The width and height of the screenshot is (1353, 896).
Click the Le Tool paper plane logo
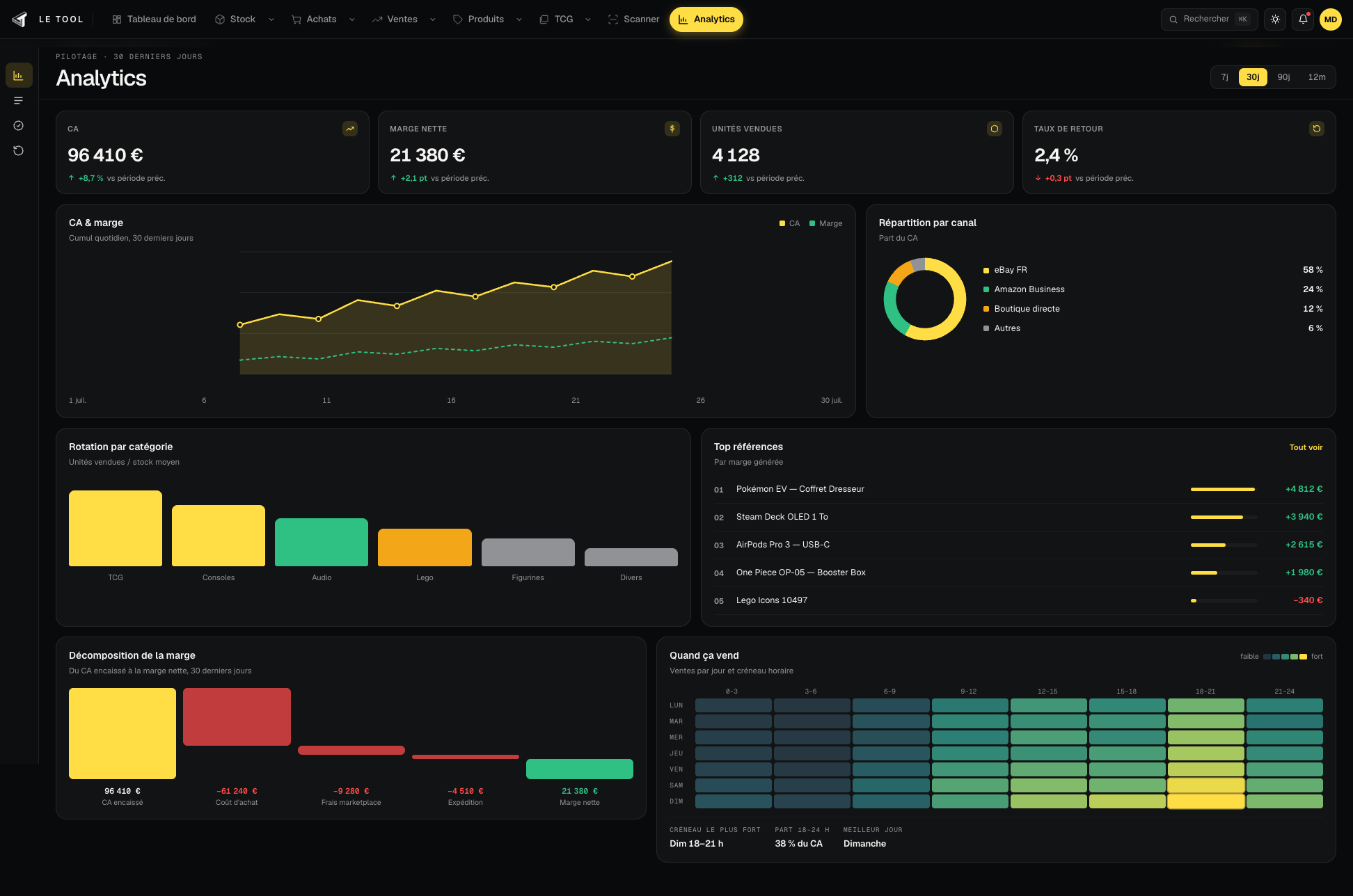pyautogui.click(x=19, y=19)
